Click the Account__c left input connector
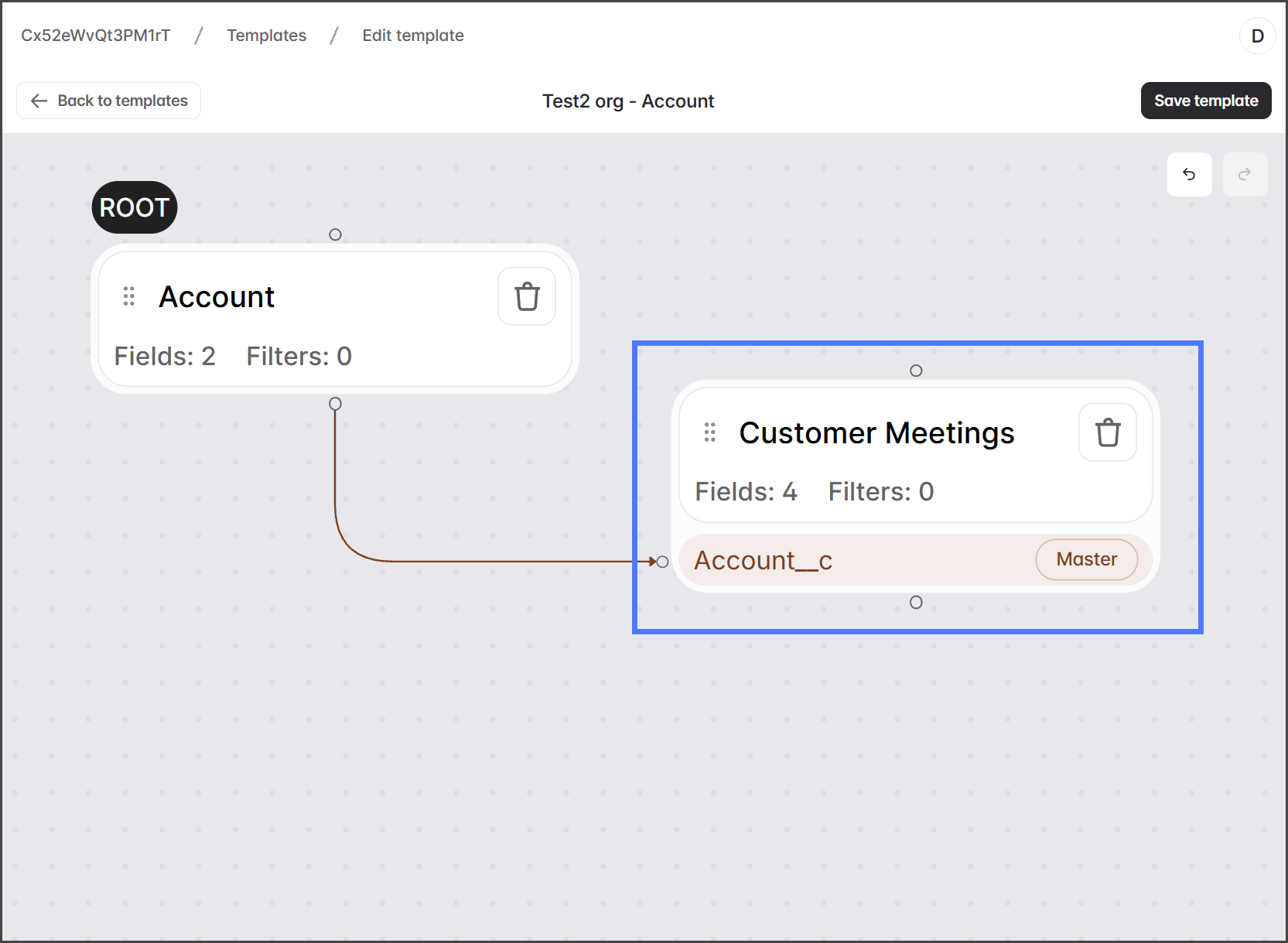 (x=662, y=562)
